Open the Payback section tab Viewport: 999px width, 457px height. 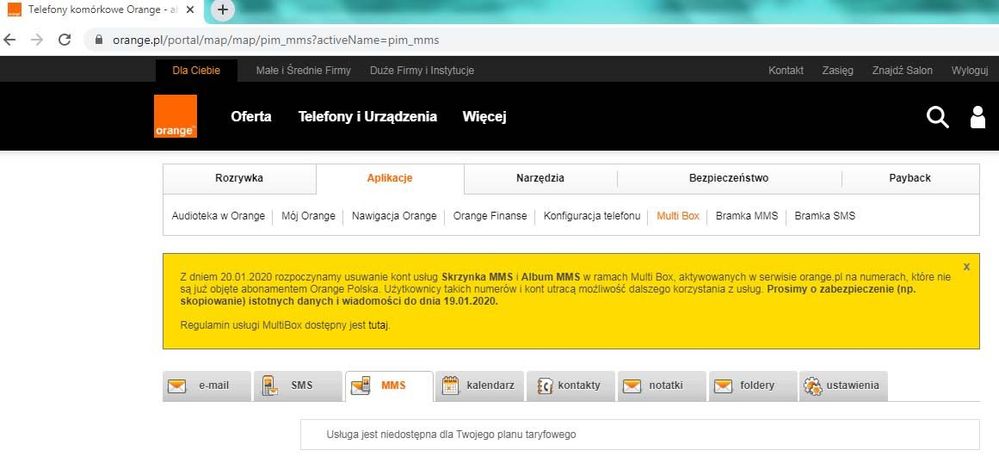910,178
